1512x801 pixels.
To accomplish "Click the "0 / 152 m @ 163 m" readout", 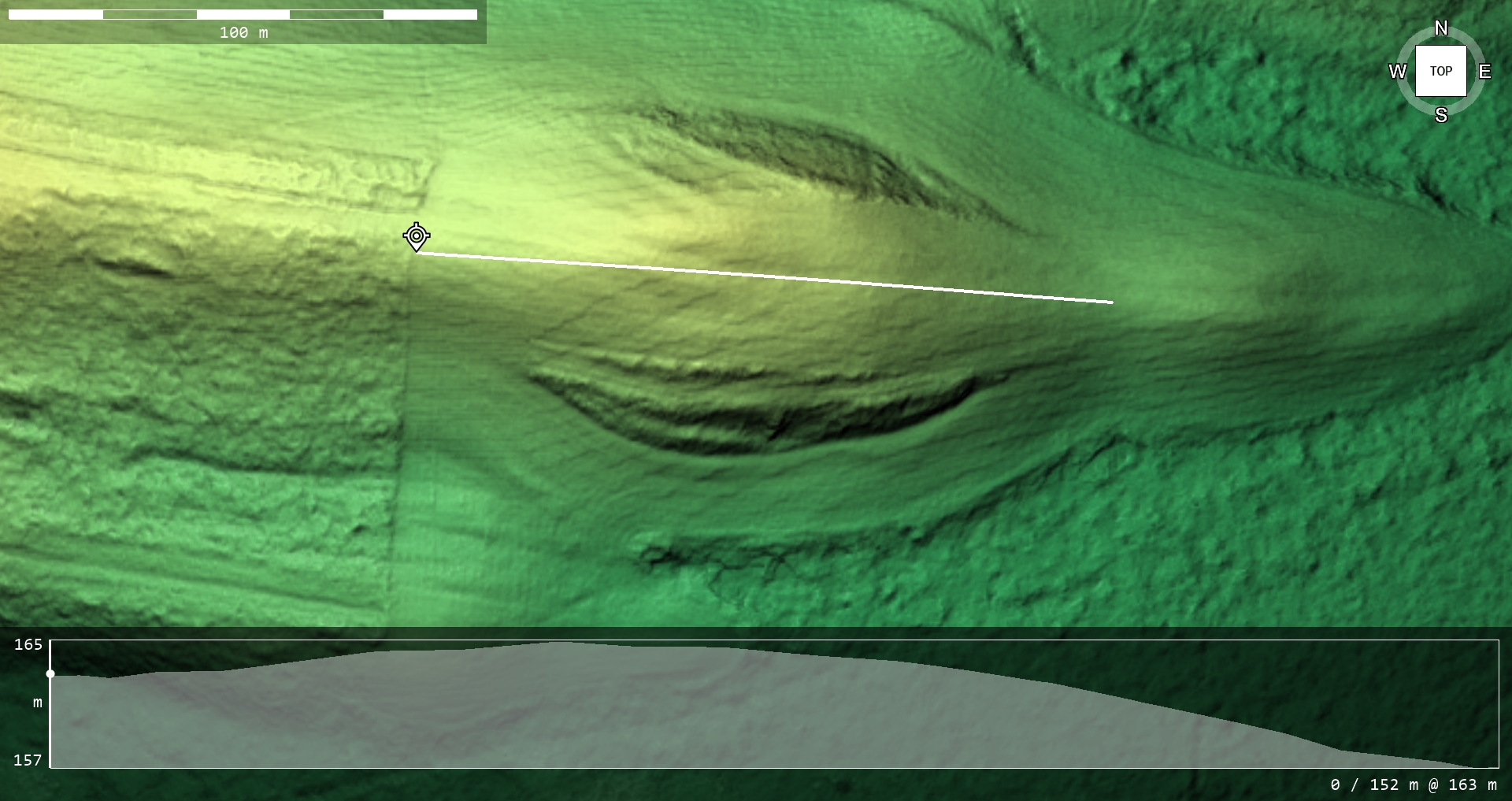I will click(1413, 784).
